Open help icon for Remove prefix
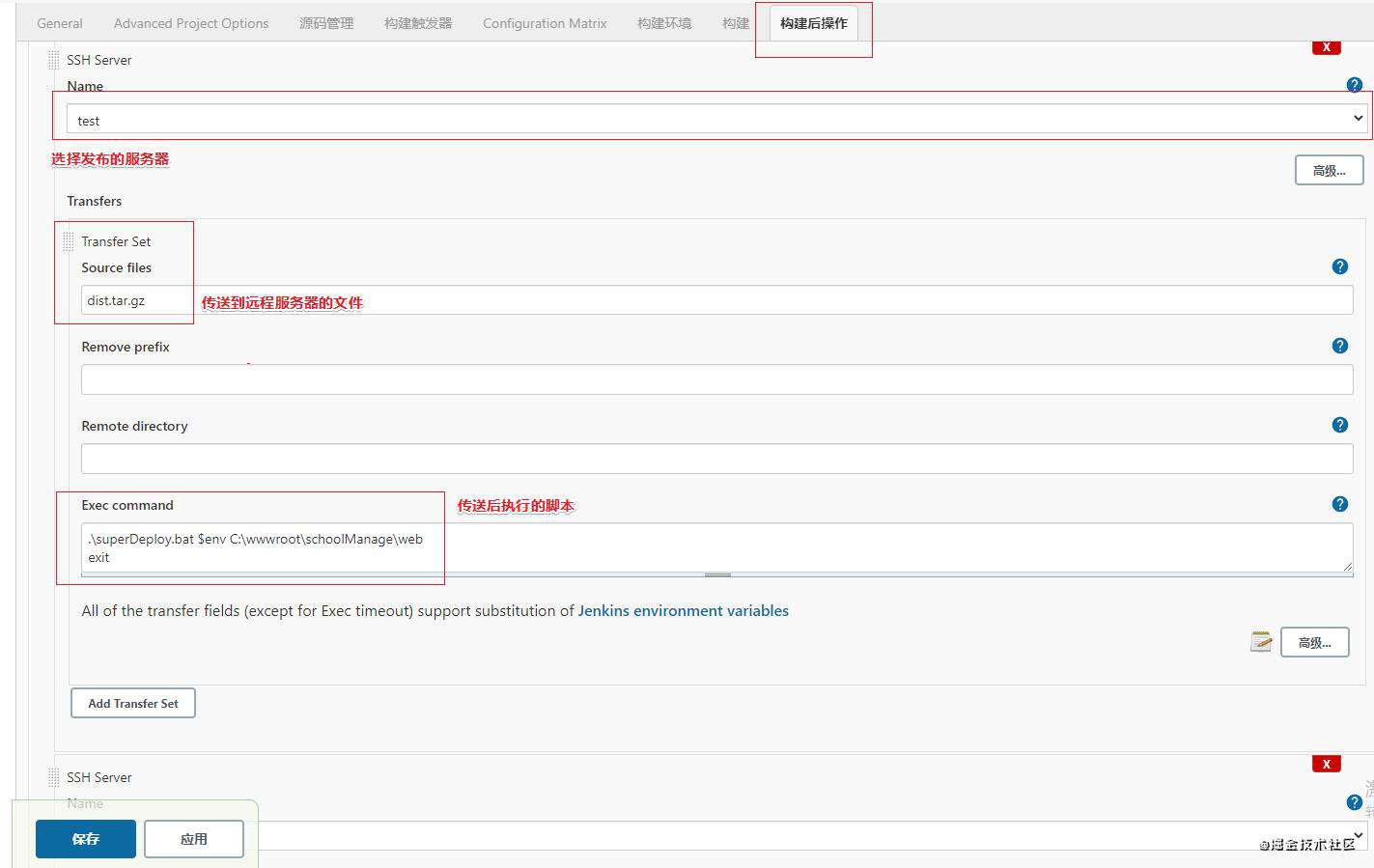This screenshot has height=868, width=1374. pyautogui.click(x=1339, y=346)
